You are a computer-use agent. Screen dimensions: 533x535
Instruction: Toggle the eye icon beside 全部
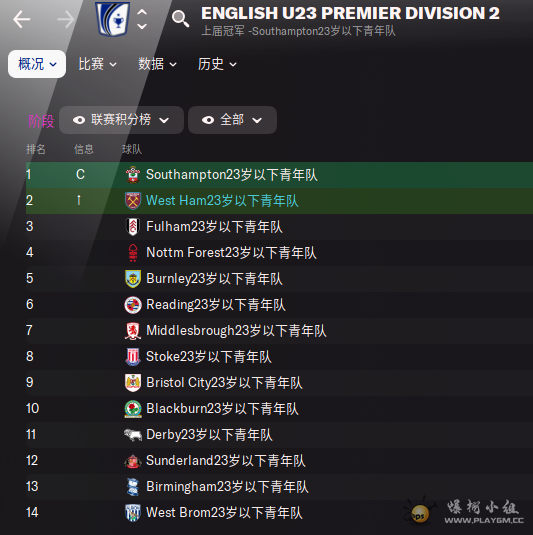[208, 120]
